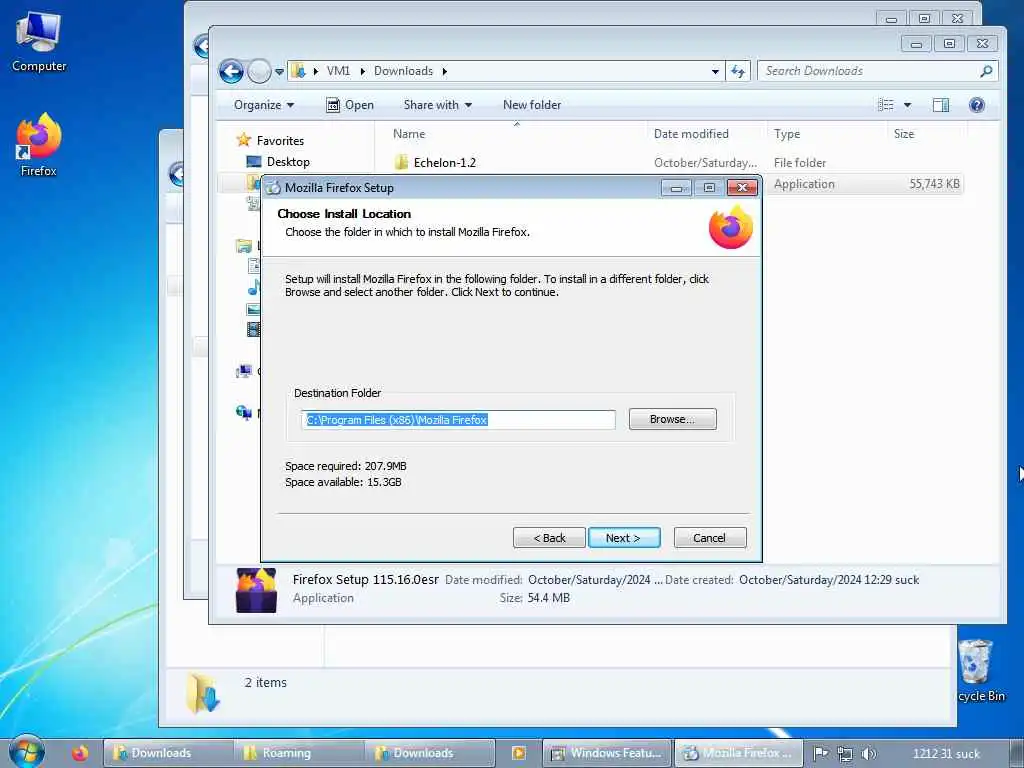1024x768 pixels.
Task: Cancel the Mozilla Firefox Setup
Action: point(709,537)
